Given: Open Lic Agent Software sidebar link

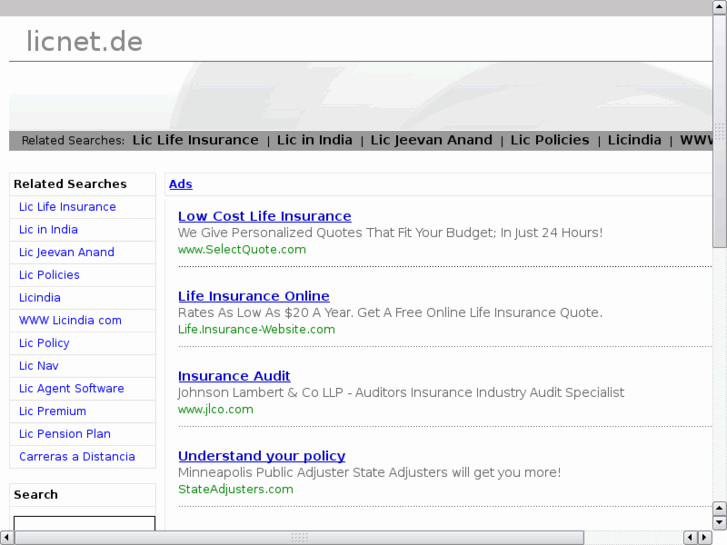Looking at the screenshot, I should (71, 389).
